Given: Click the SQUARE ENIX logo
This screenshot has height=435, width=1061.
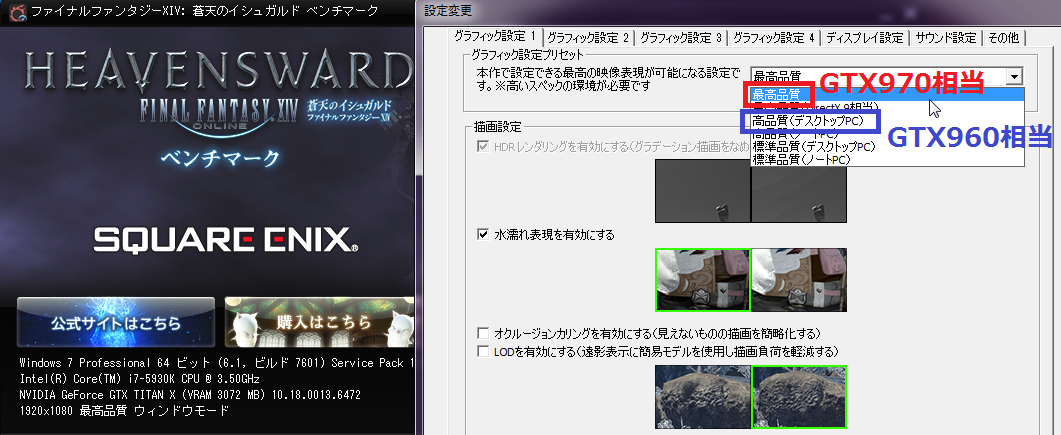Looking at the screenshot, I should click(225, 240).
